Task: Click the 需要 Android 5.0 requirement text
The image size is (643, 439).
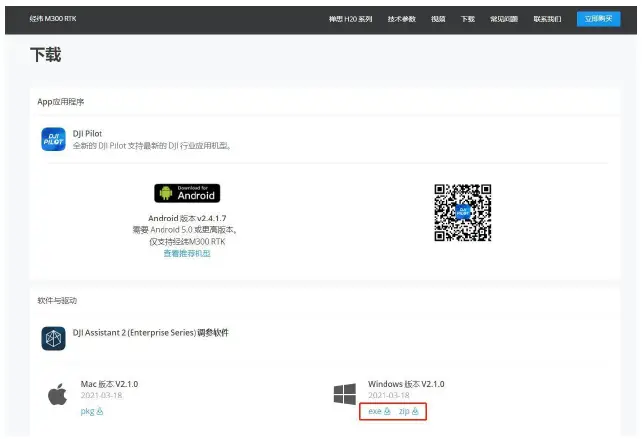Action: pyautogui.click(x=185, y=230)
